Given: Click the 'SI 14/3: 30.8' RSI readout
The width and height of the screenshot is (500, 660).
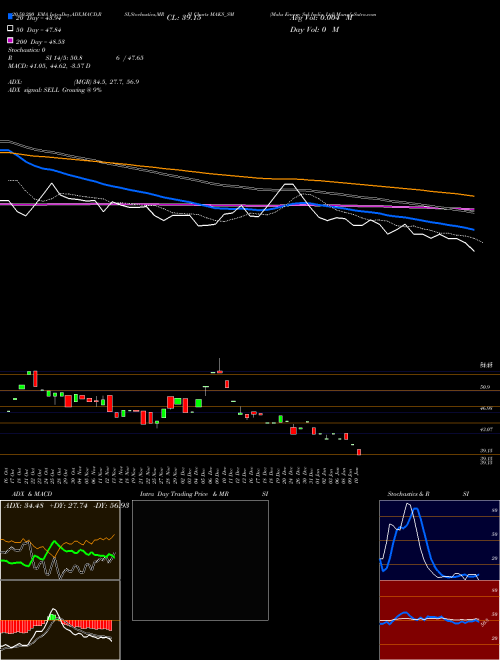Looking at the screenshot, I should pyautogui.click(x=64, y=58).
